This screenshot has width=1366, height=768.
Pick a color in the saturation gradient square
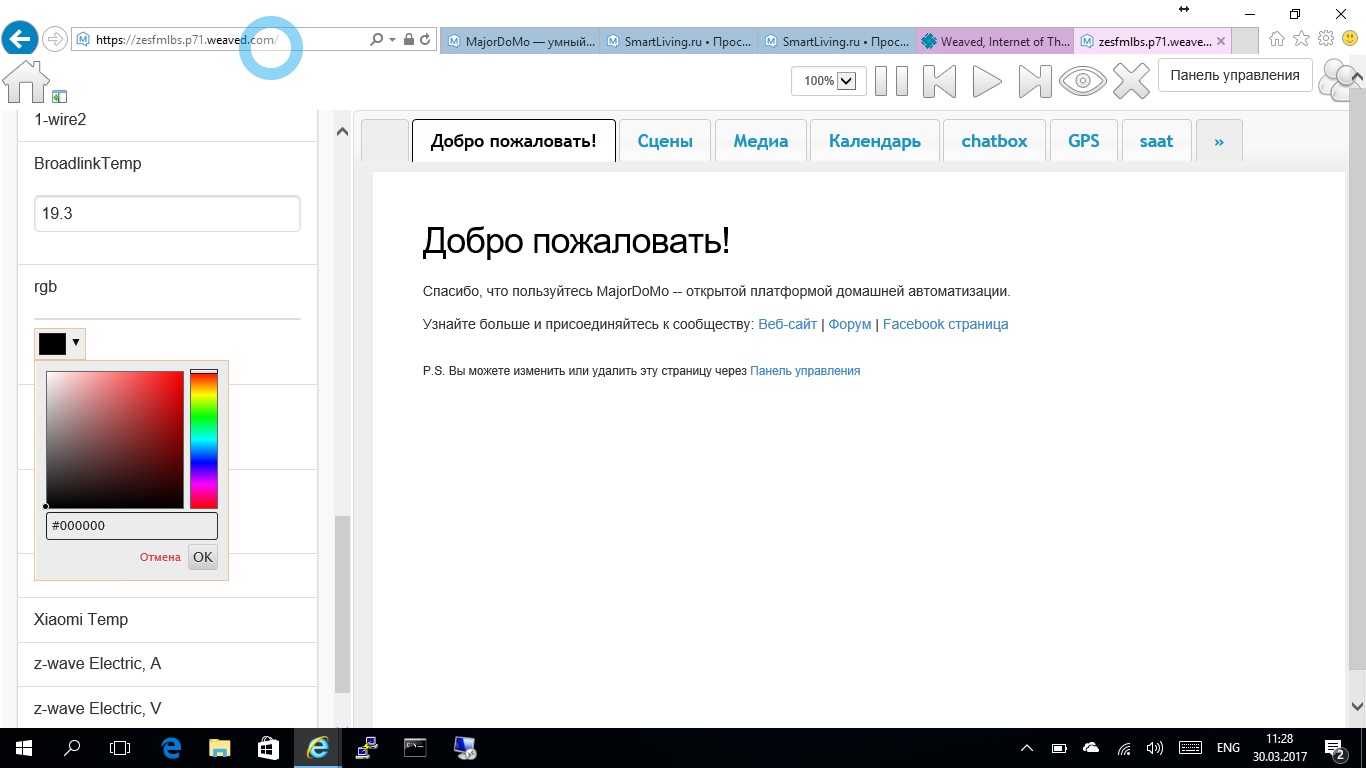pyautogui.click(x=115, y=439)
